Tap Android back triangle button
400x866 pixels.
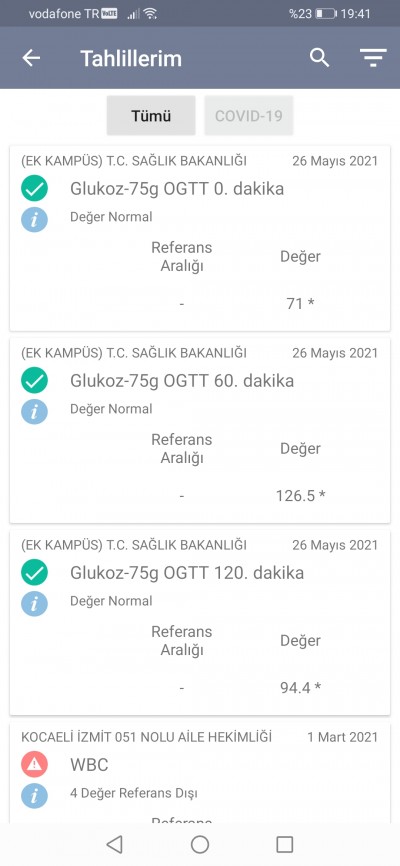114,844
